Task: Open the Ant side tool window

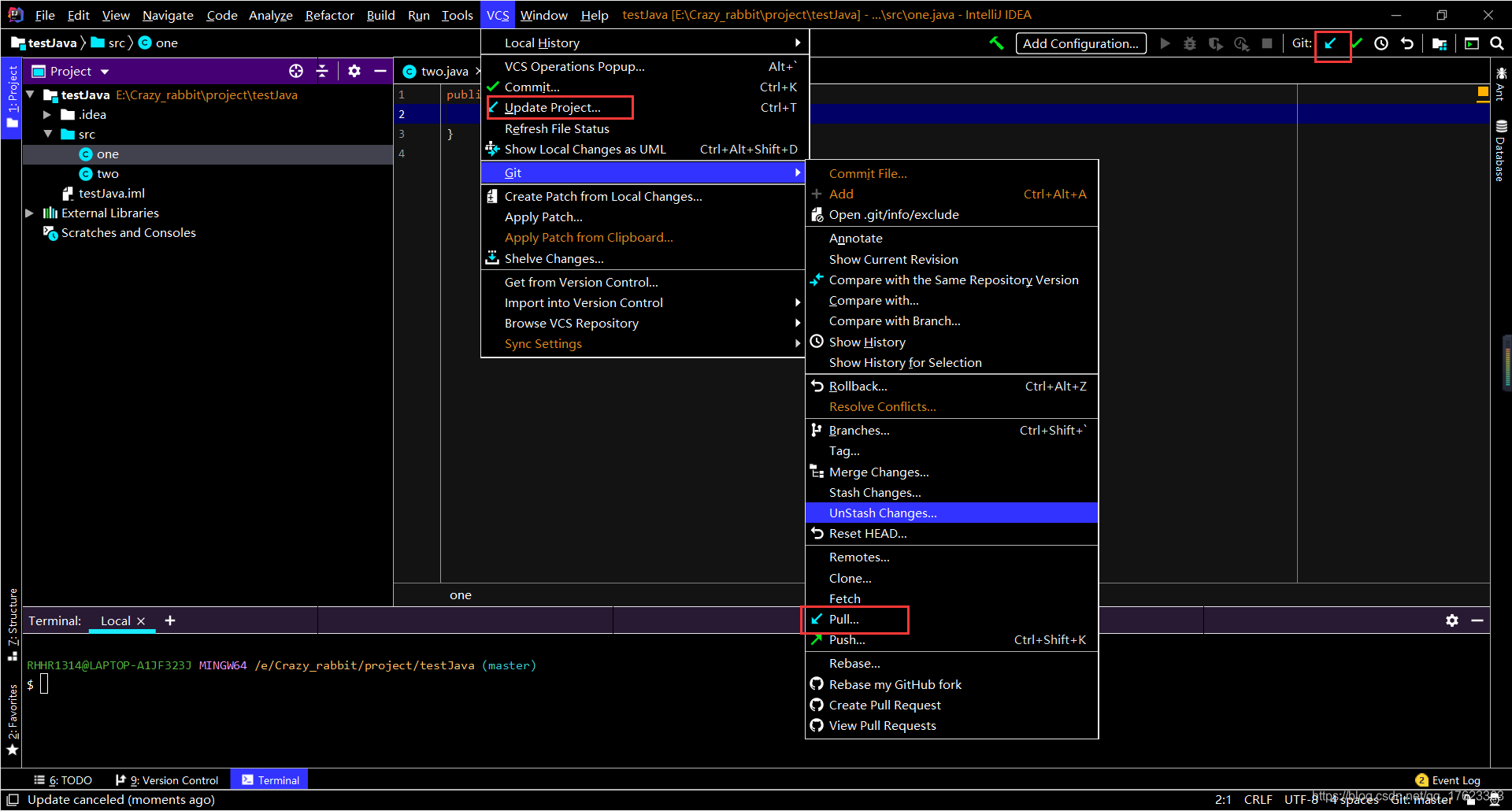Action: 1501,83
